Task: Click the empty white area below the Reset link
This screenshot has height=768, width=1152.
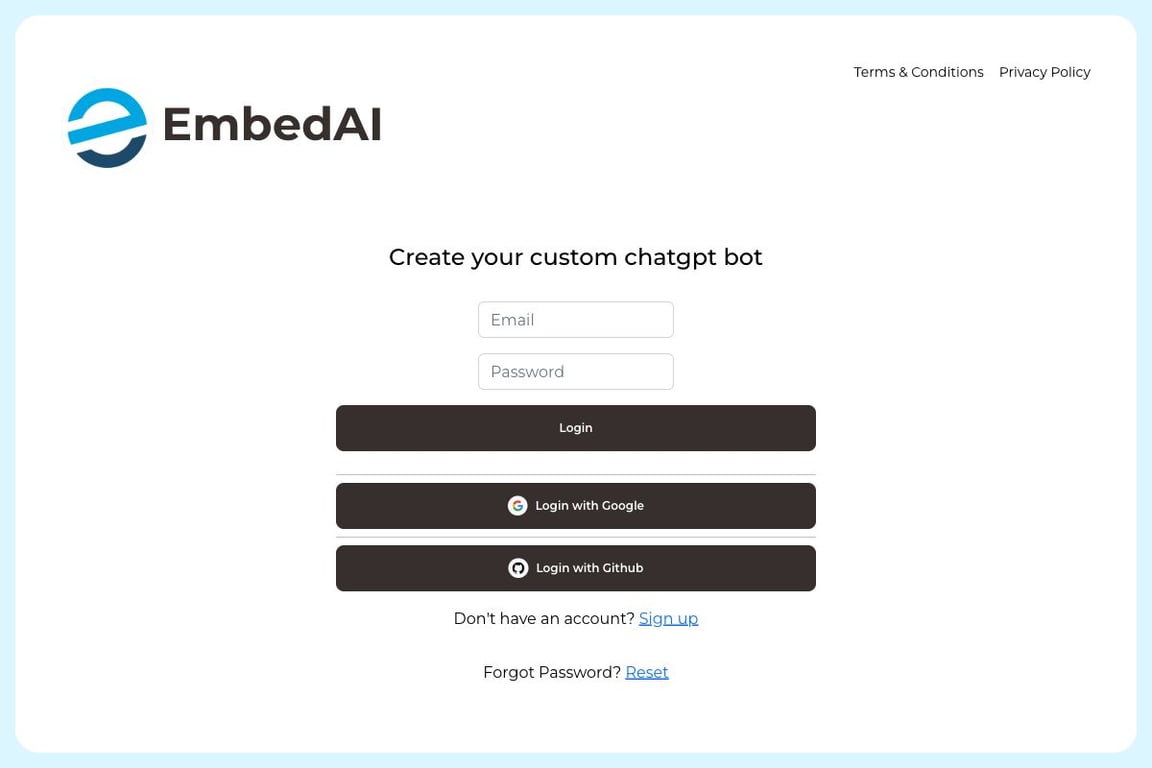Action: (576, 717)
